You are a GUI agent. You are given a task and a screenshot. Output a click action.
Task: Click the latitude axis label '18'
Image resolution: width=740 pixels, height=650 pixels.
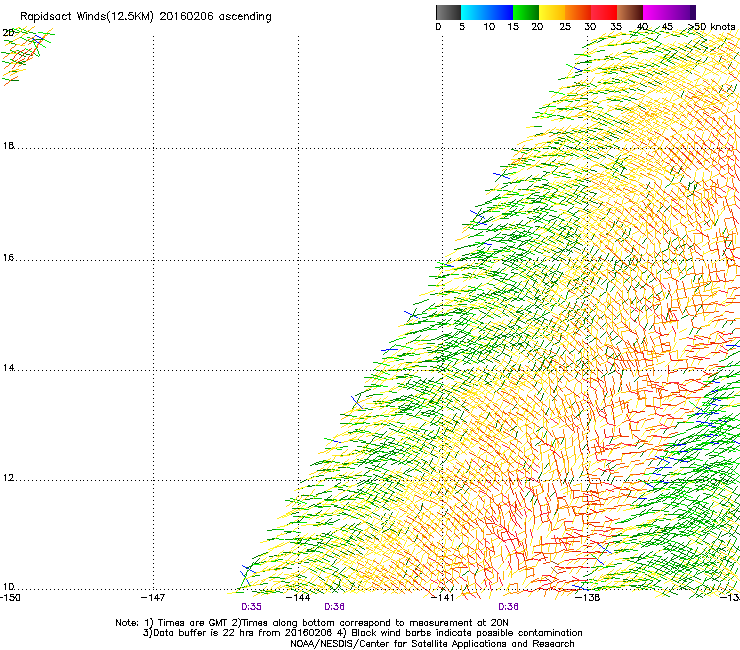8,145
